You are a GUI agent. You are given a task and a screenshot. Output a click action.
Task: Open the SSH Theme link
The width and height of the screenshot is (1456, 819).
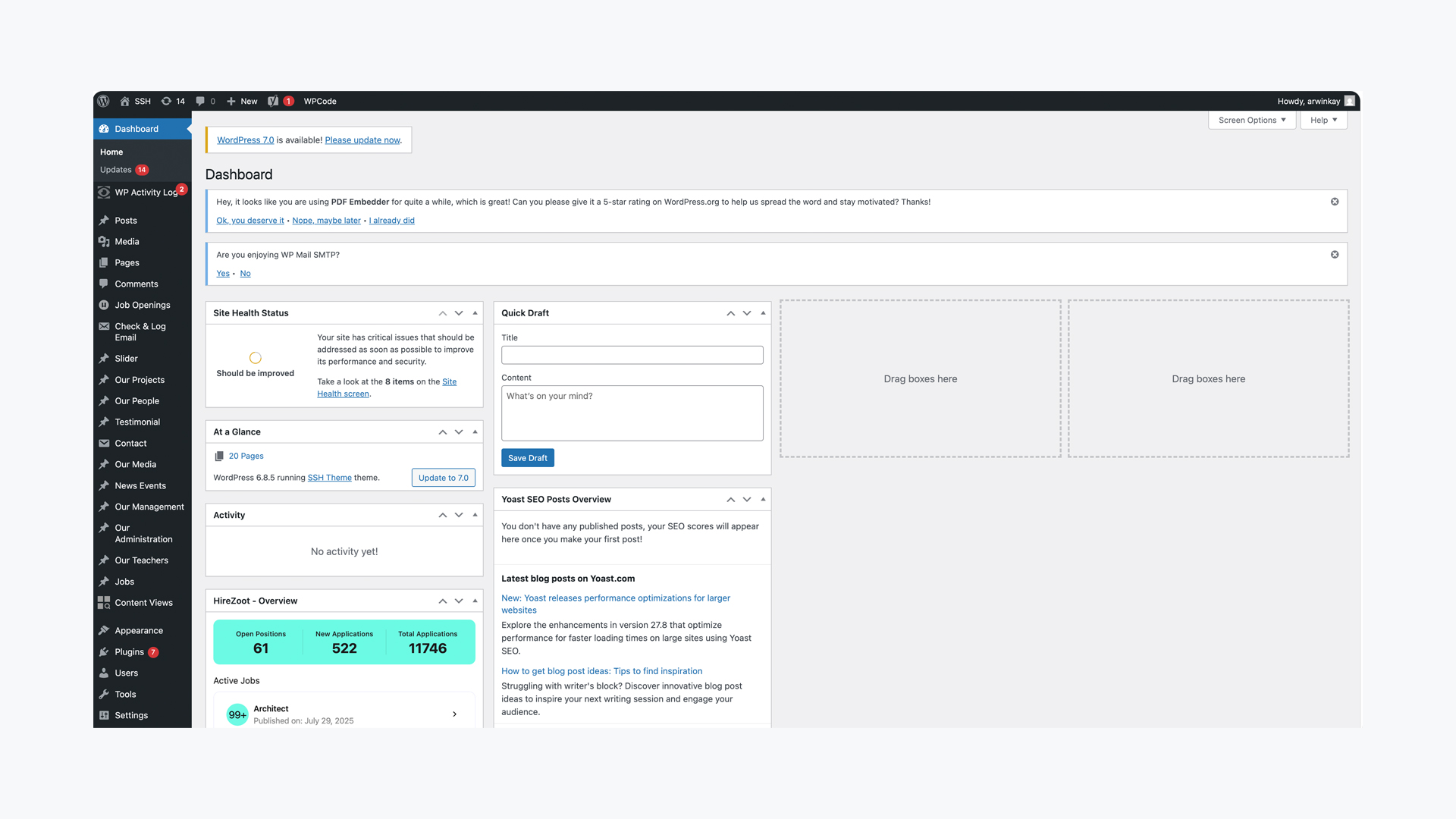(330, 478)
